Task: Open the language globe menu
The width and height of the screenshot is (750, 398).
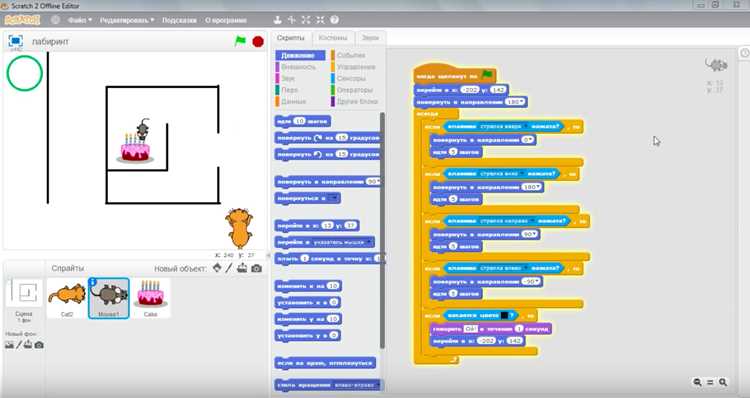Action: tap(55, 20)
